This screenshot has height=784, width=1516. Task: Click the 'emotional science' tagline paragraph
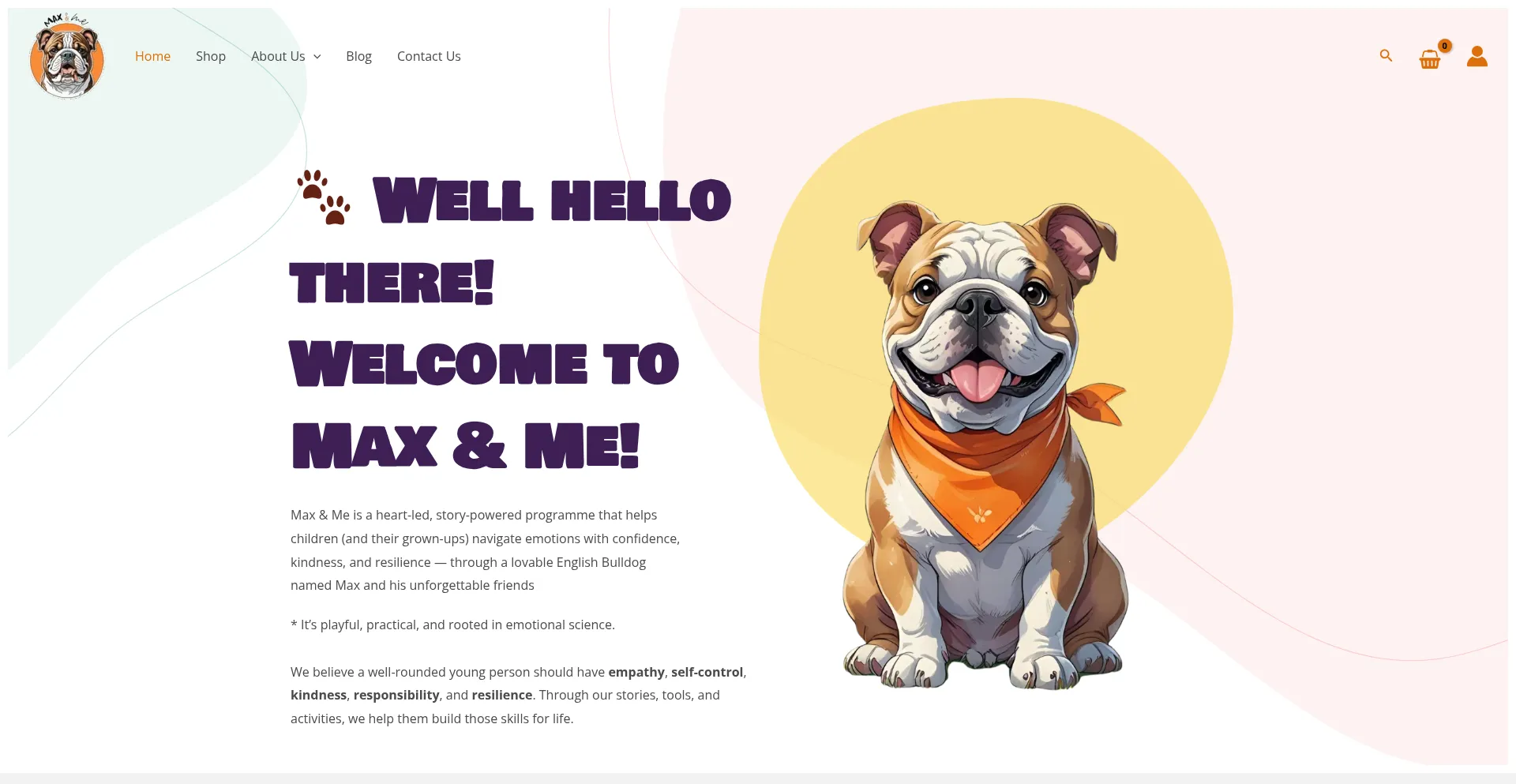(452, 625)
